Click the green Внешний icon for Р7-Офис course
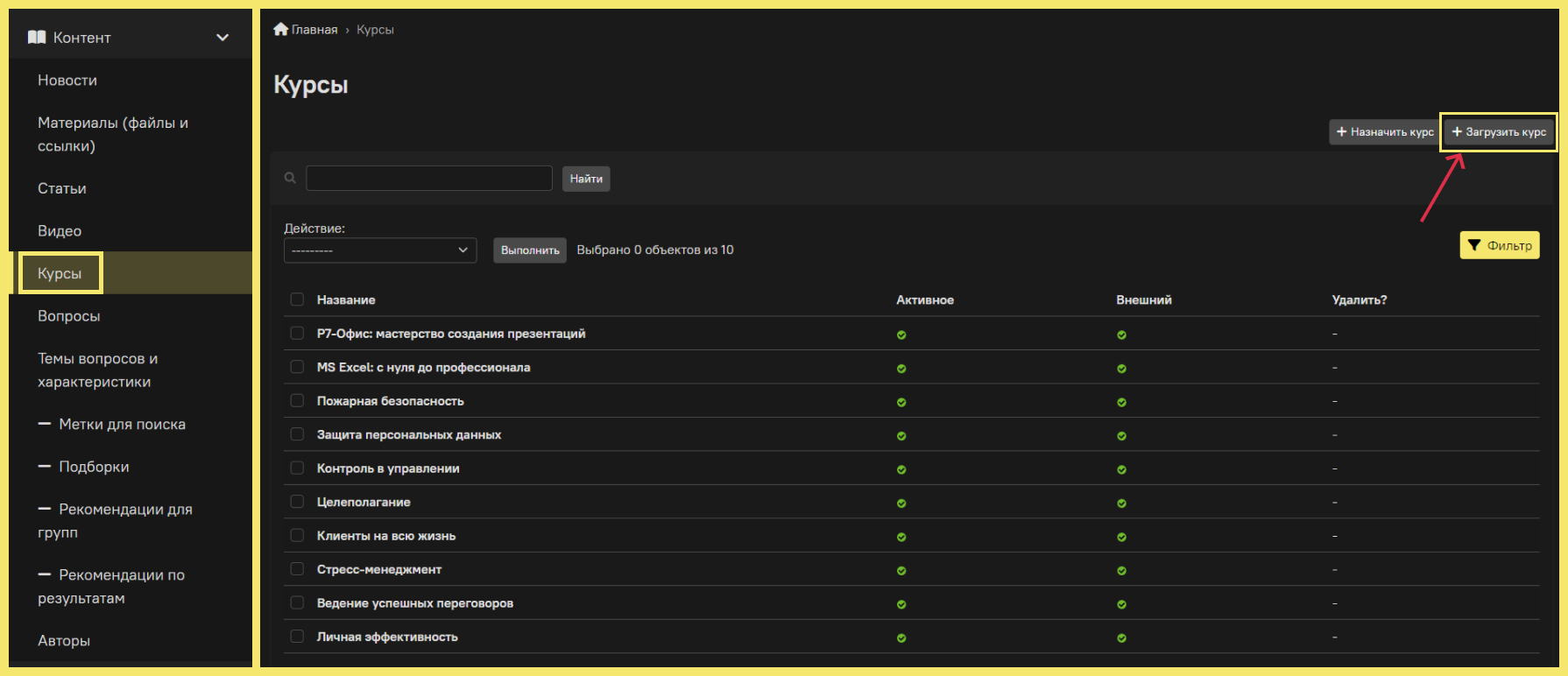The height and width of the screenshot is (676, 1568). (1121, 334)
